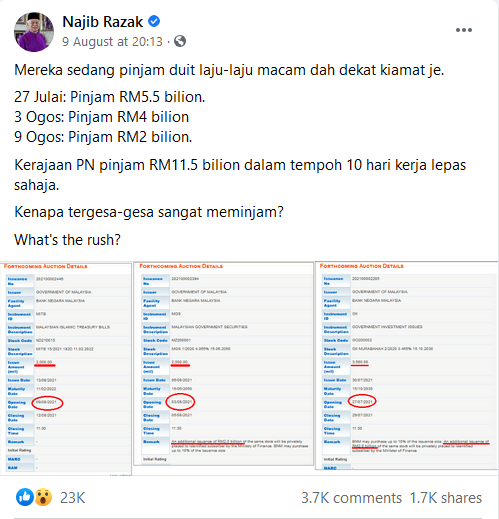The width and height of the screenshot is (499, 519).
Task: Click the circled opening date in middle image
Action: [x=181, y=402]
